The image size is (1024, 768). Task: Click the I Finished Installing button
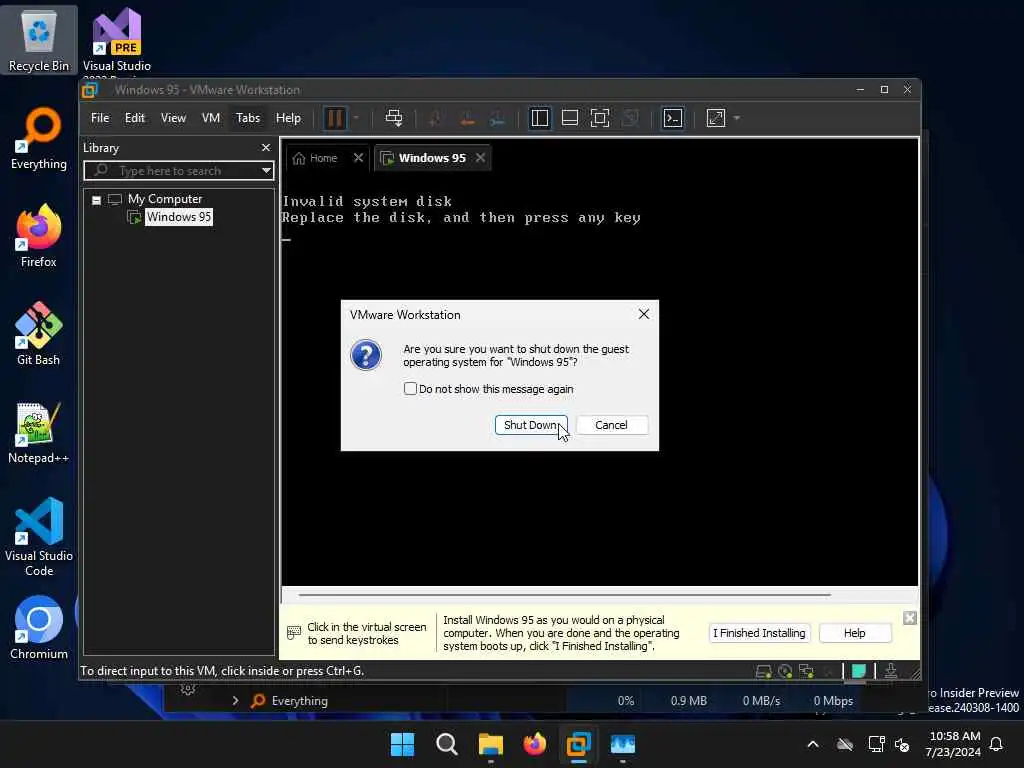pyautogui.click(x=759, y=633)
